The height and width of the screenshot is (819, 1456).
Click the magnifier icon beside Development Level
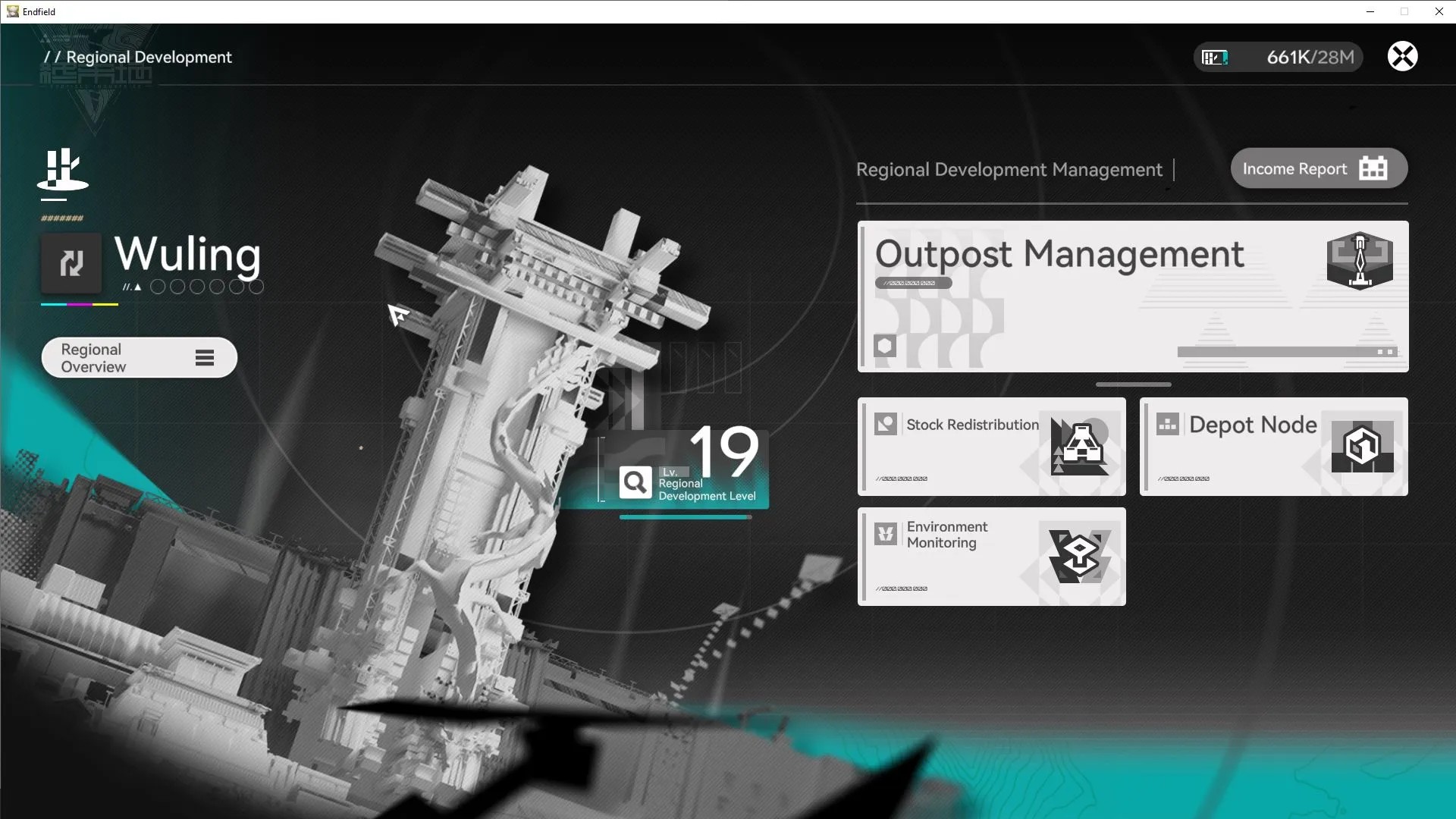tap(635, 482)
